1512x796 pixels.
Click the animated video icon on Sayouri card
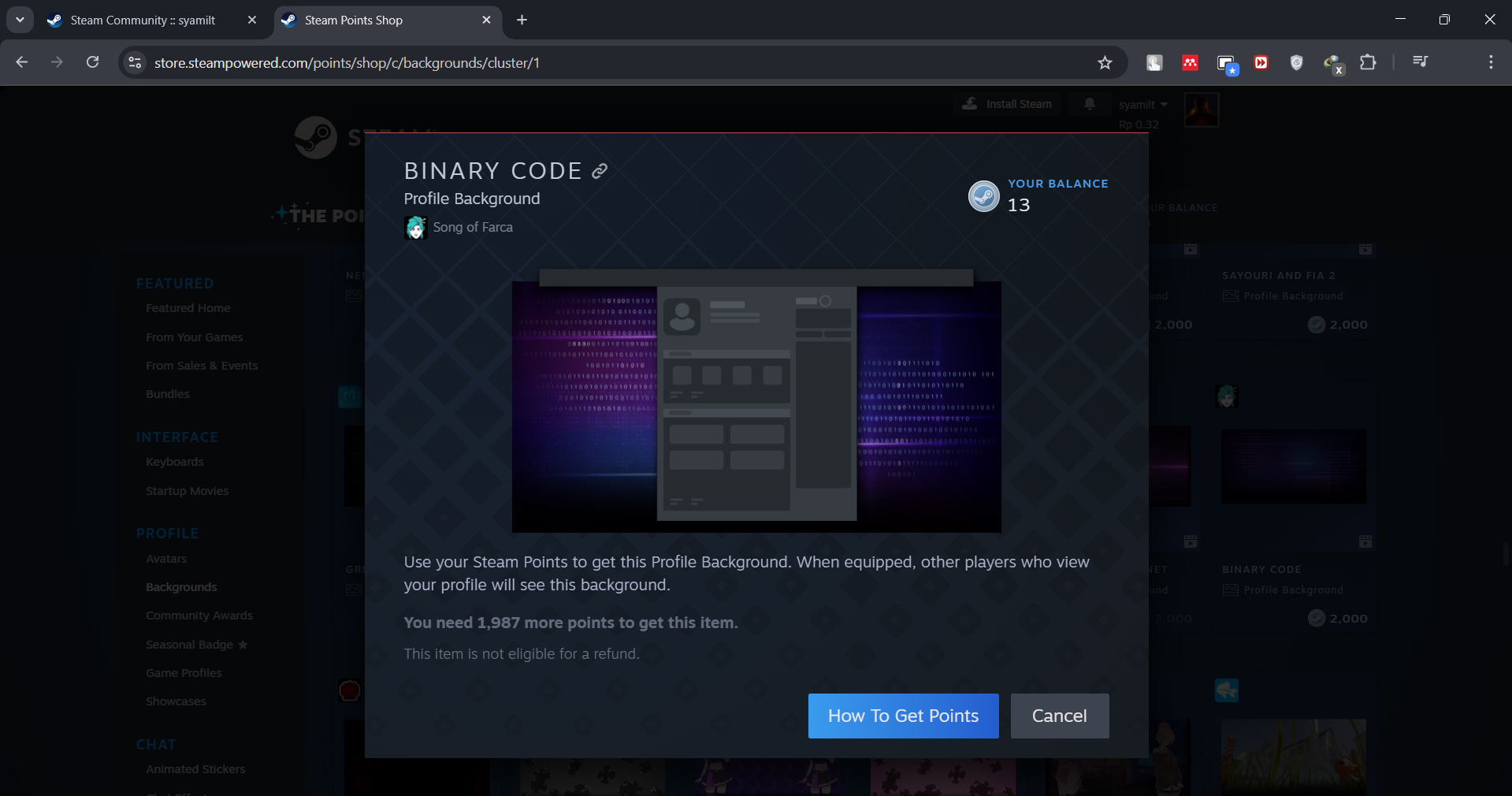pos(1365,249)
